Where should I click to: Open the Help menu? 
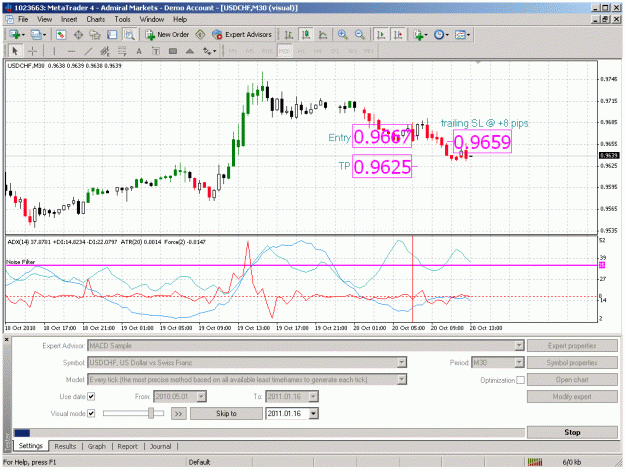pyautogui.click(x=180, y=19)
